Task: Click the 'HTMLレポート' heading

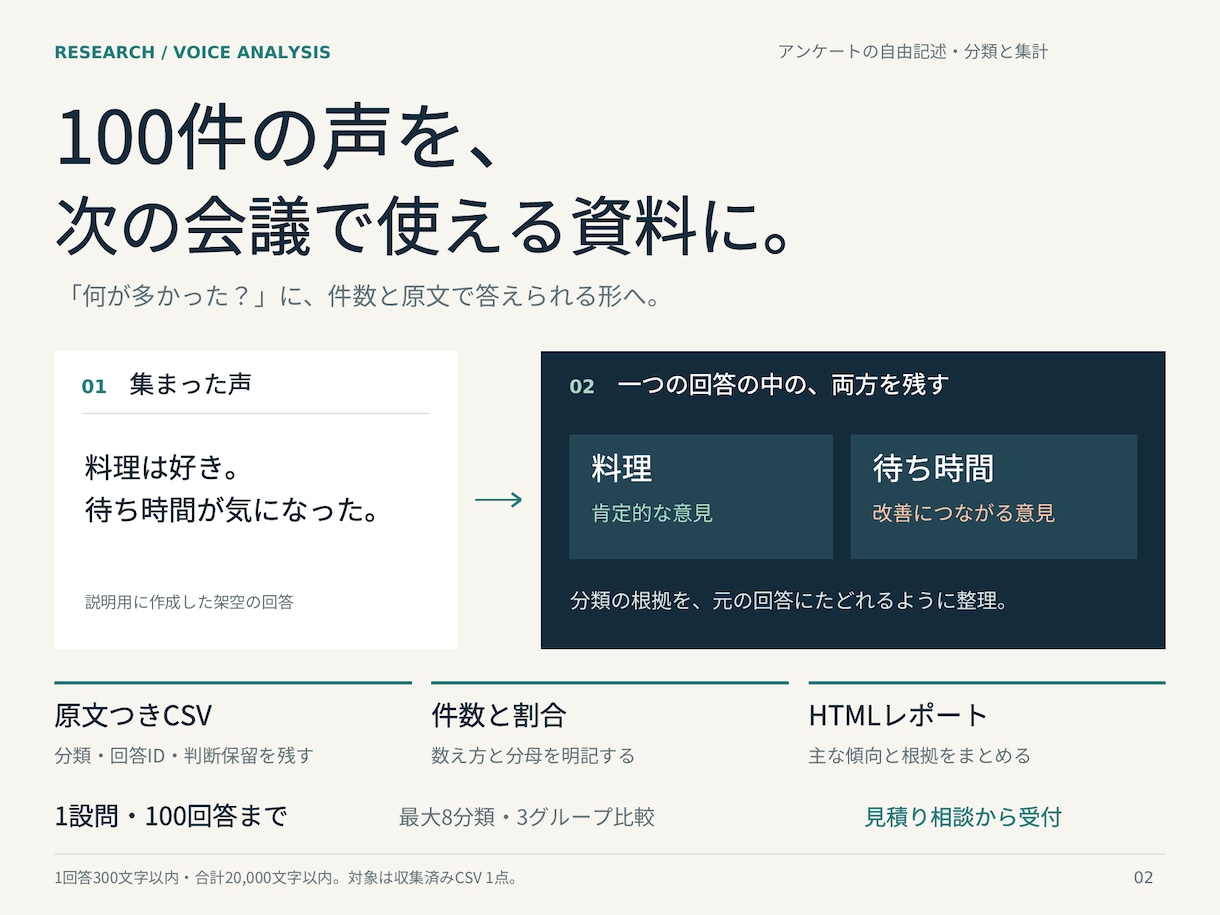Action: (898, 716)
